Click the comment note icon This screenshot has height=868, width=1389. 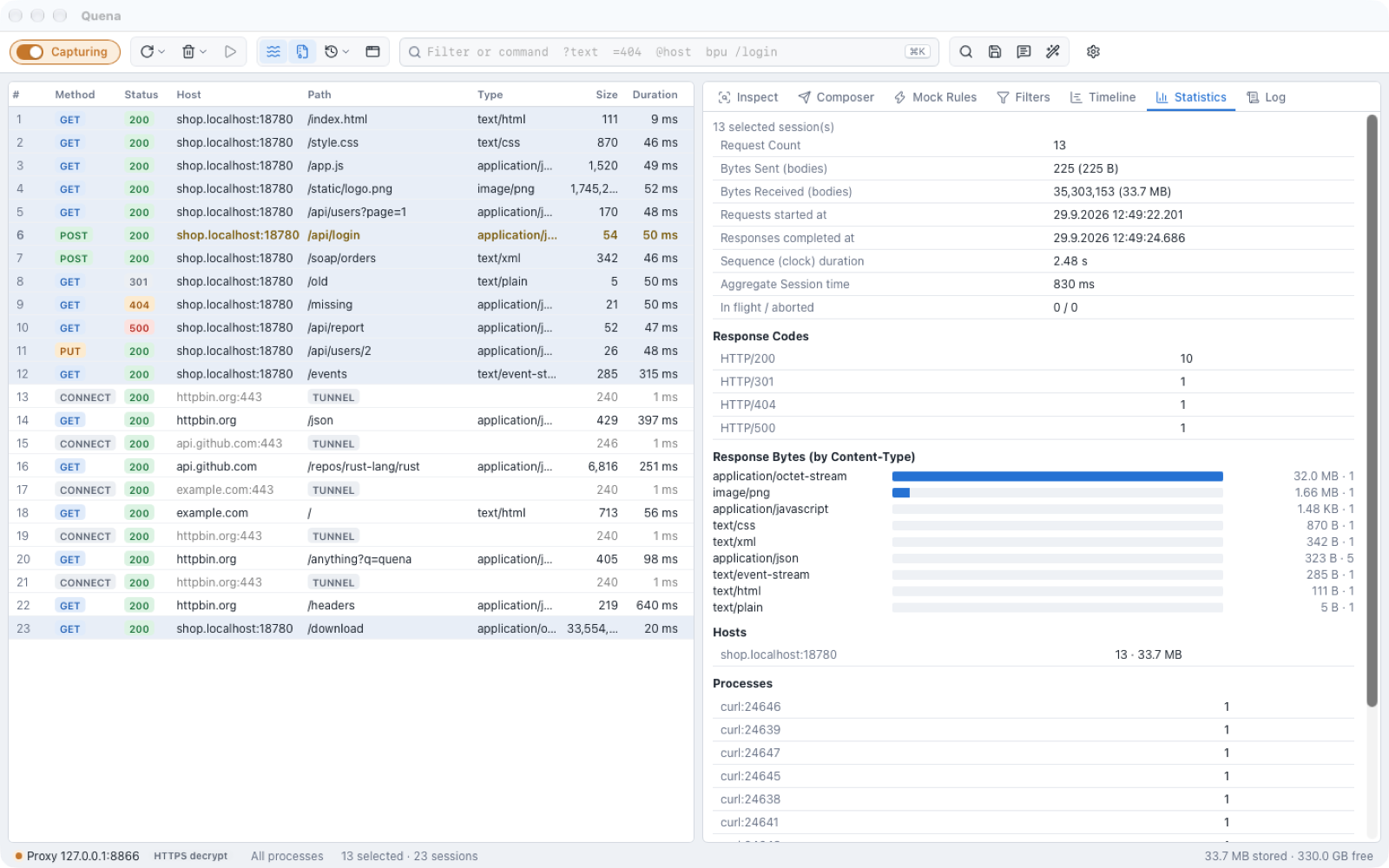(1024, 52)
